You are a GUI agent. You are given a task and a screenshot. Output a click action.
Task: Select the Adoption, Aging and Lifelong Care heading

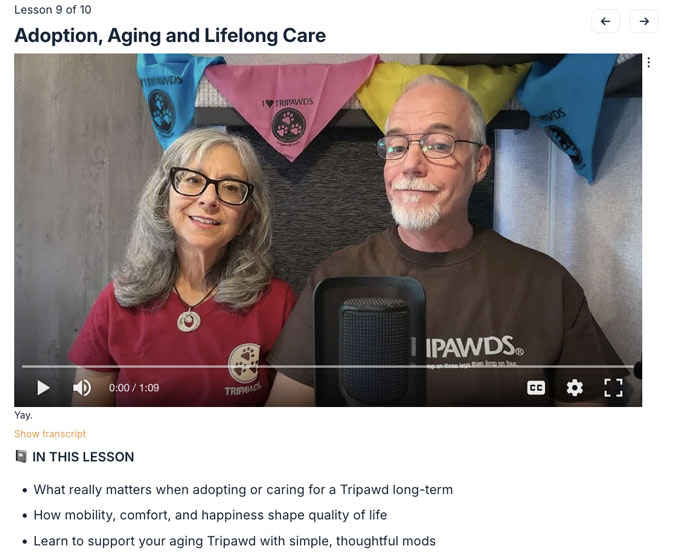[x=170, y=35]
